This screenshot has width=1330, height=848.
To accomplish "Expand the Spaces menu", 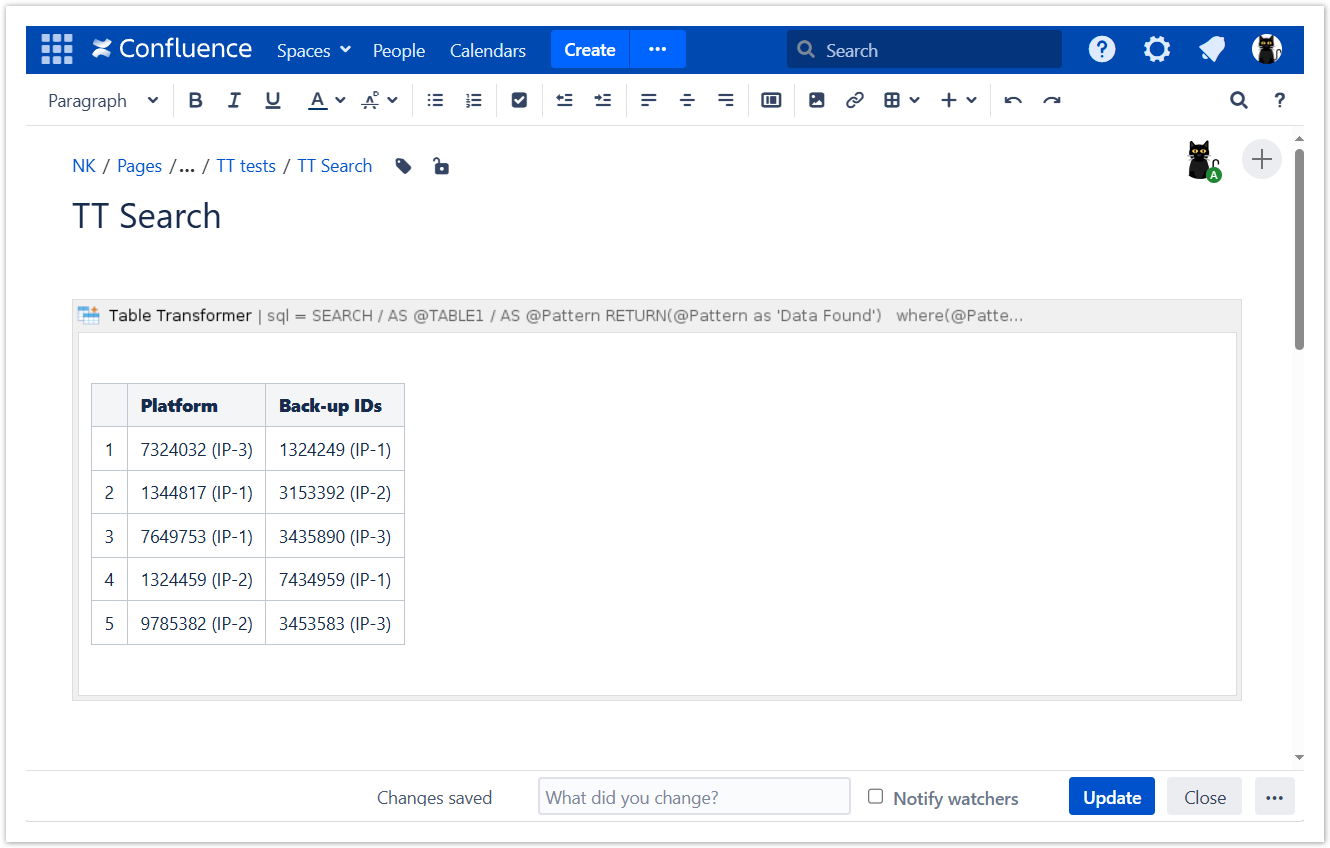I will click(x=314, y=50).
